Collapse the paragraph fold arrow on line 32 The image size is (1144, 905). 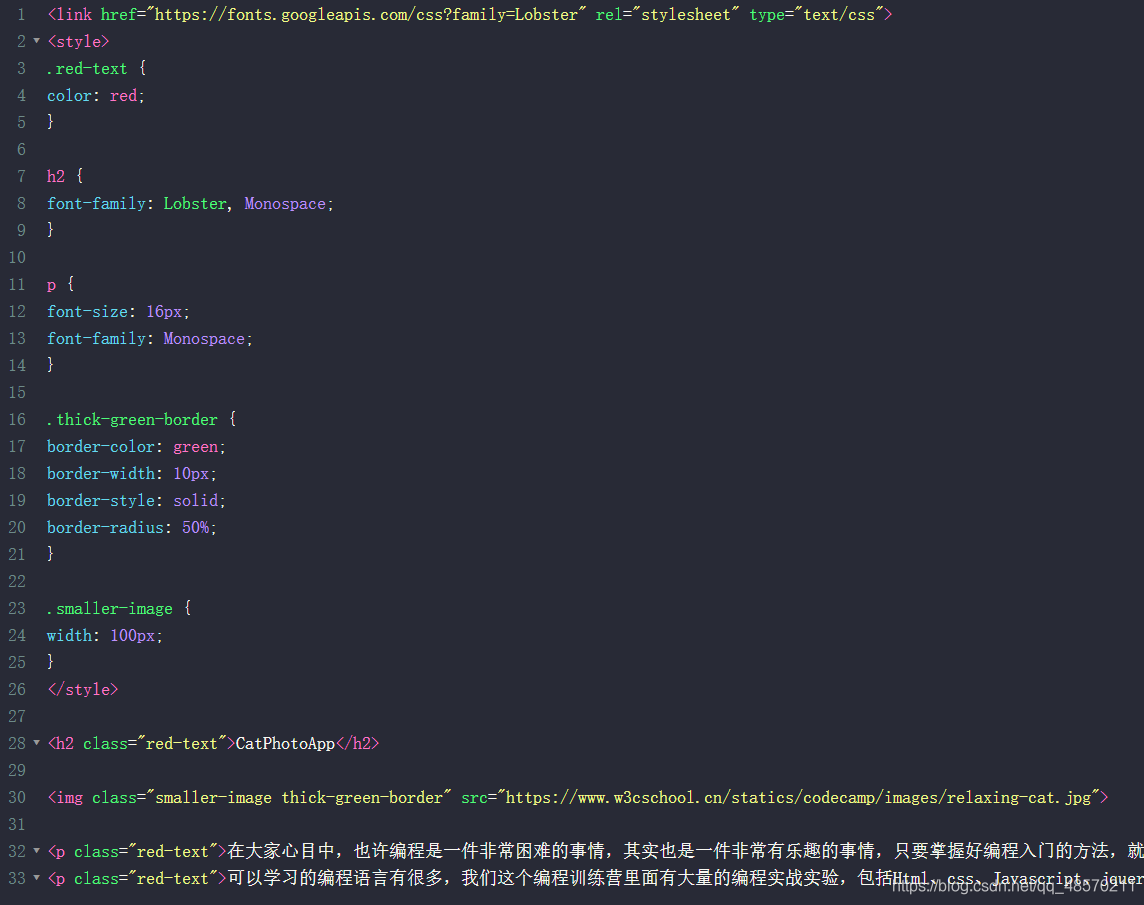36,851
